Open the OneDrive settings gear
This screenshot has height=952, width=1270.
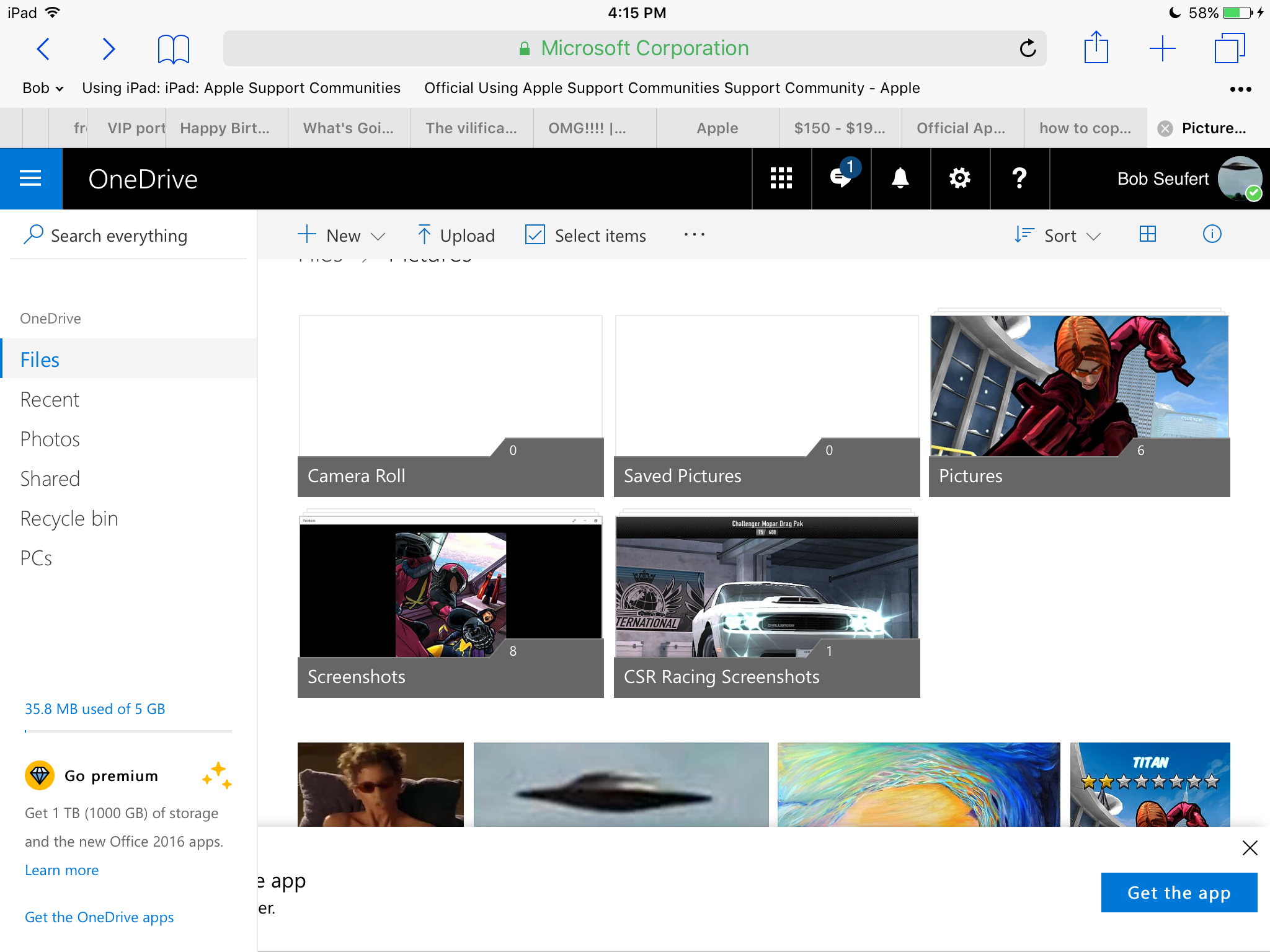(x=959, y=178)
